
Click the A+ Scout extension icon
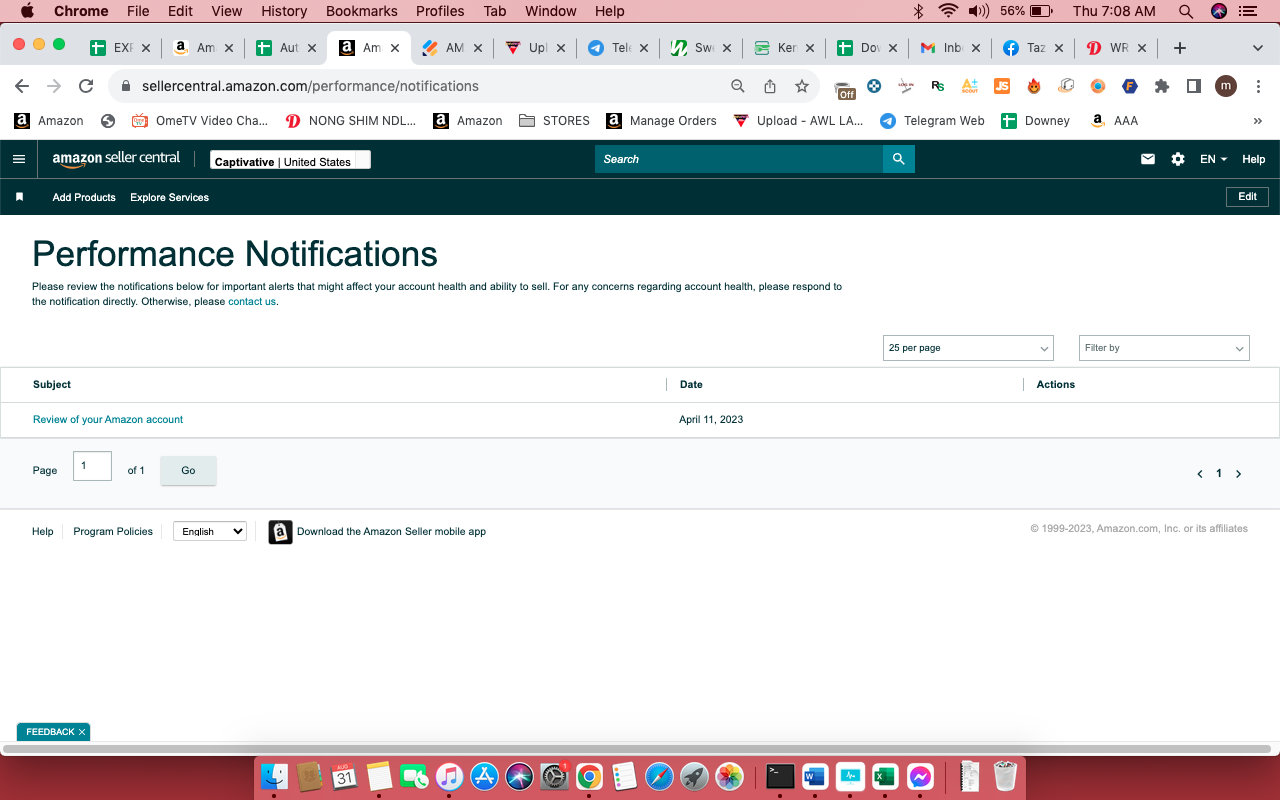point(970,86)
